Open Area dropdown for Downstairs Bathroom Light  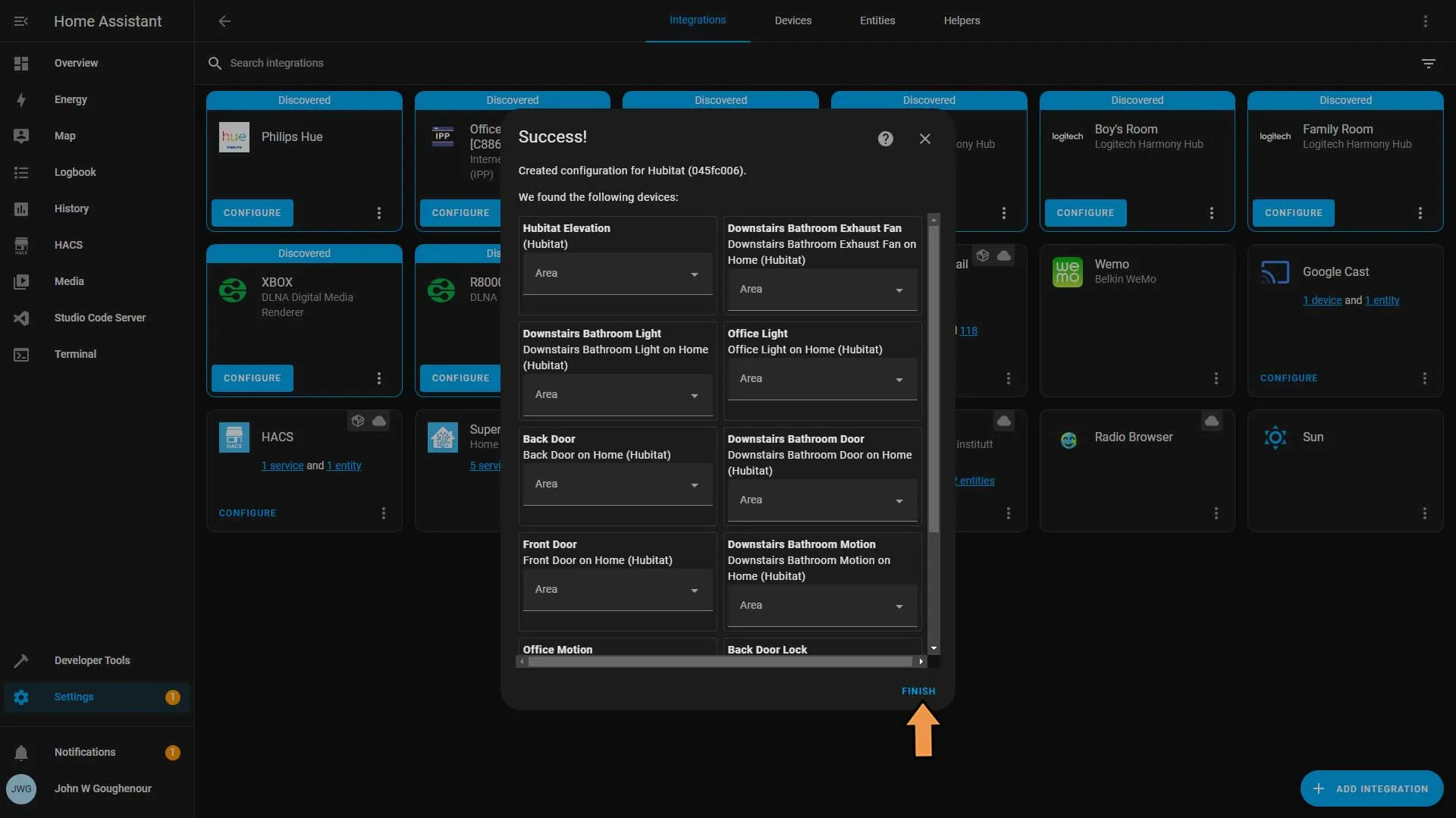tap(617, 395)
